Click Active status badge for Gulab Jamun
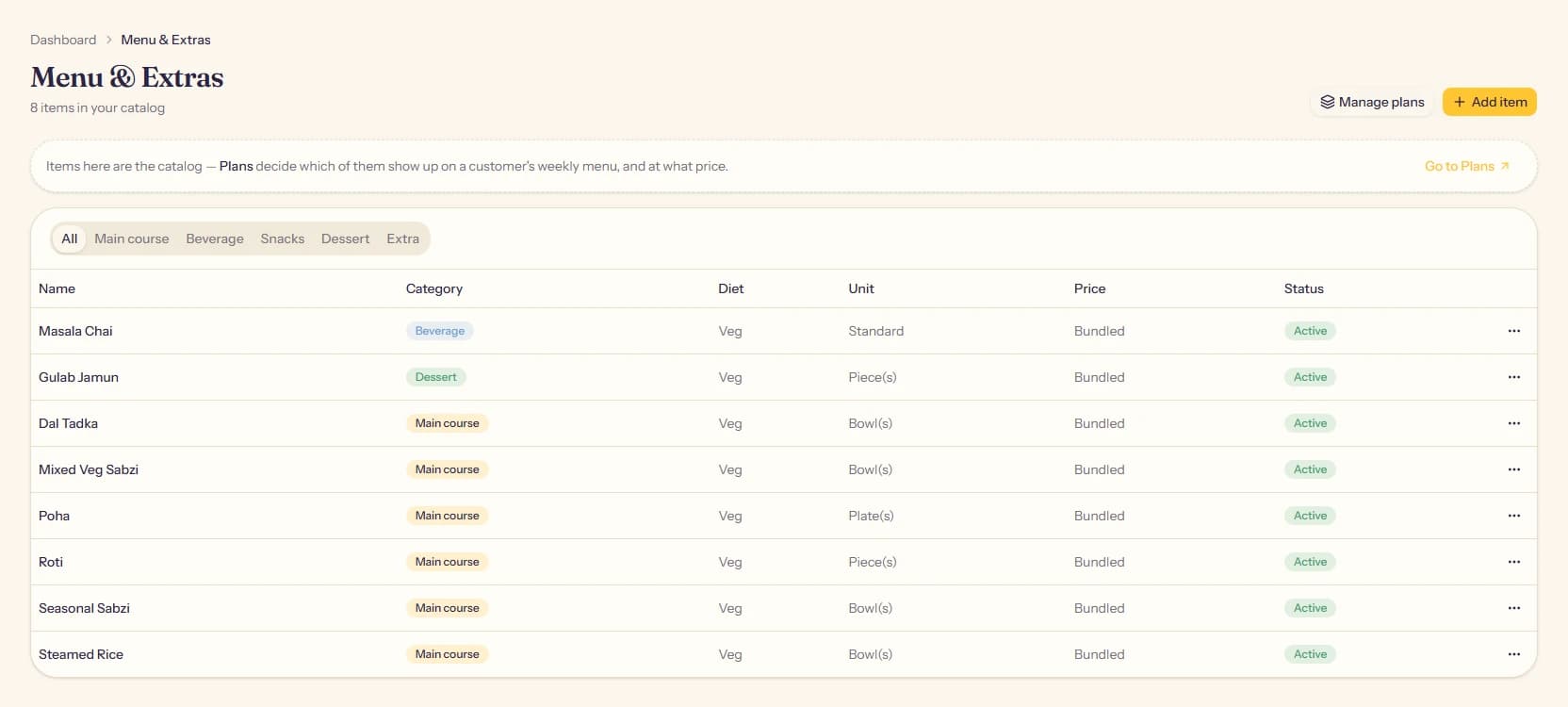This screenshot has width=1568, height=707. coord(1310,377)
